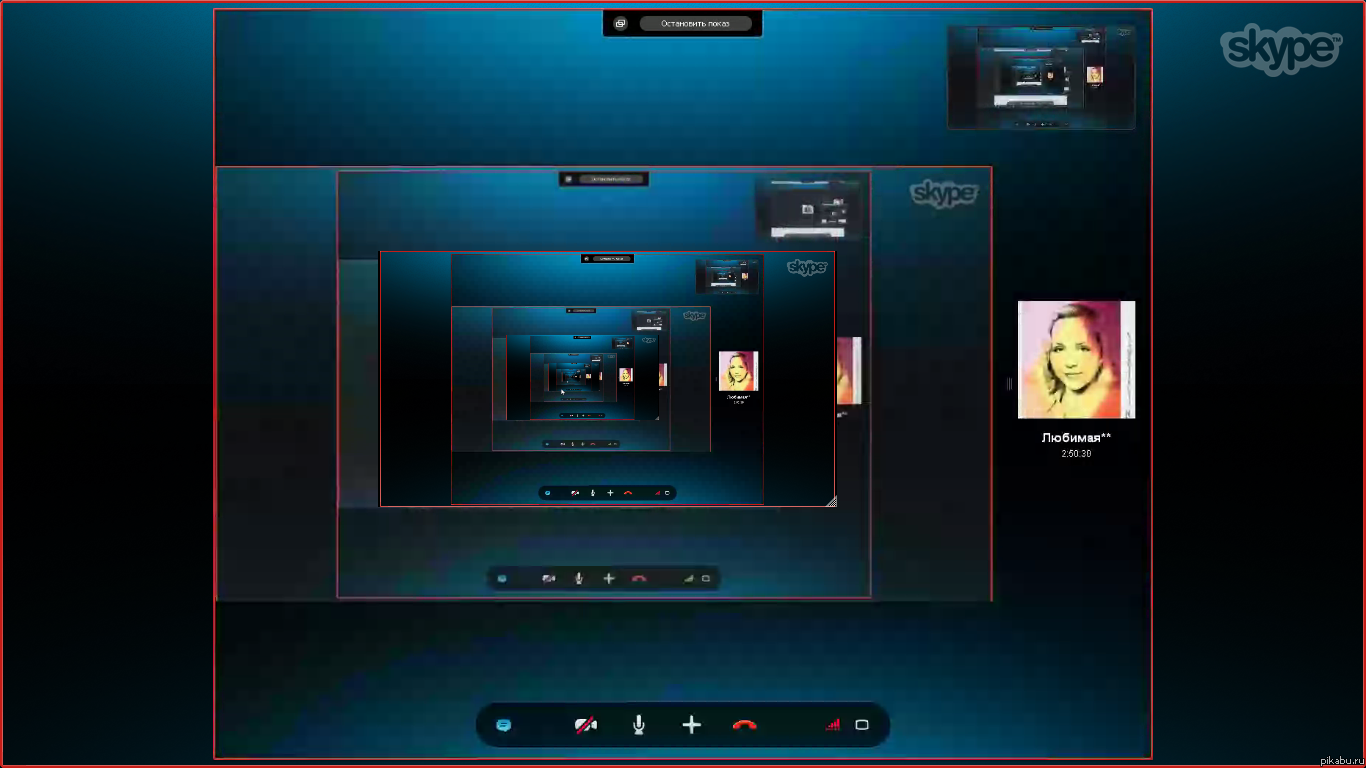1366x768 pixels.
Task: Click hang-up icon in first nested faded call bar
Action: 639,578
